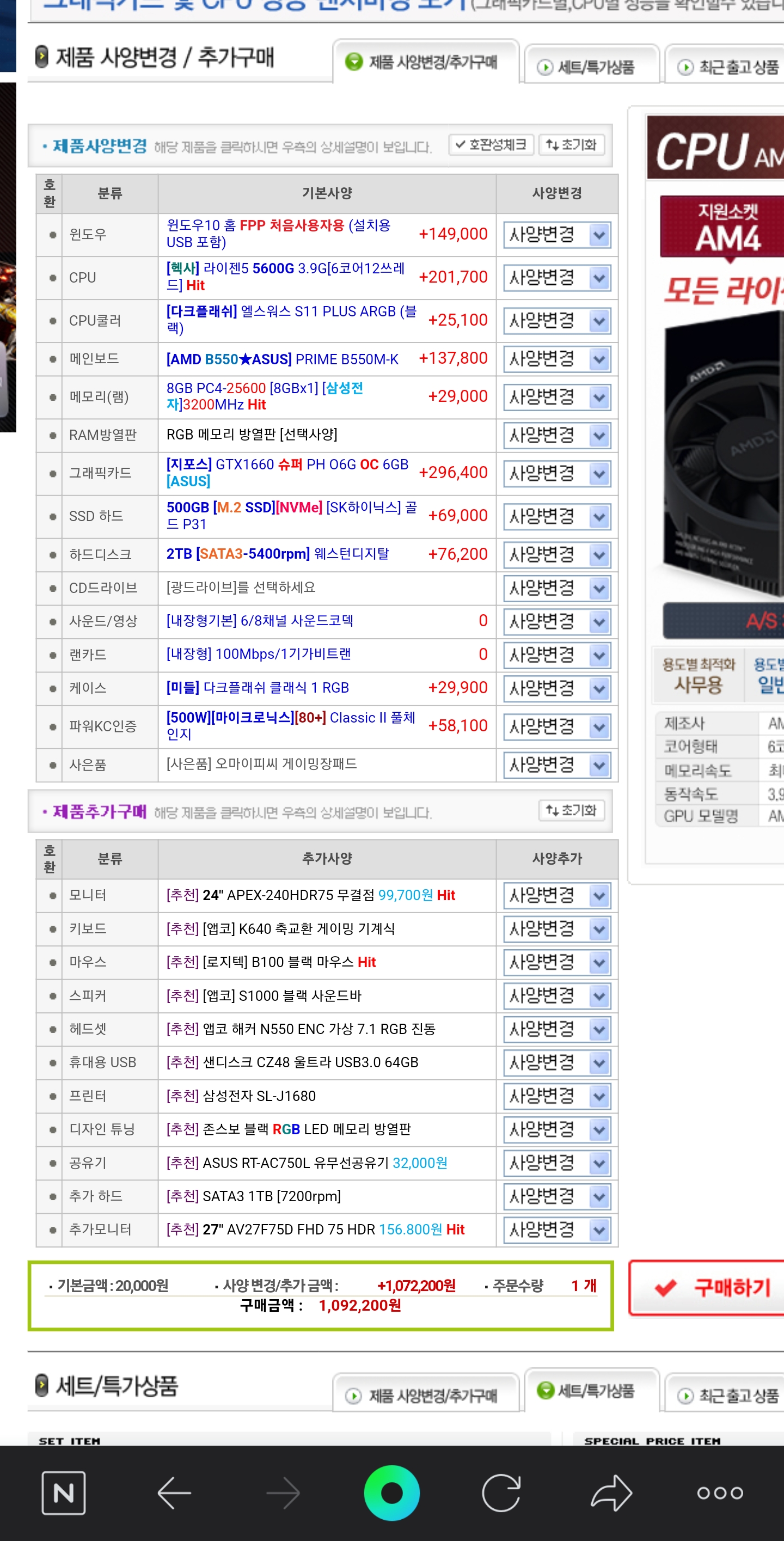This screenshot has width=784, height=1541.
Task: Click the 라이젠5 5600G CPU link
Action: 285,277
